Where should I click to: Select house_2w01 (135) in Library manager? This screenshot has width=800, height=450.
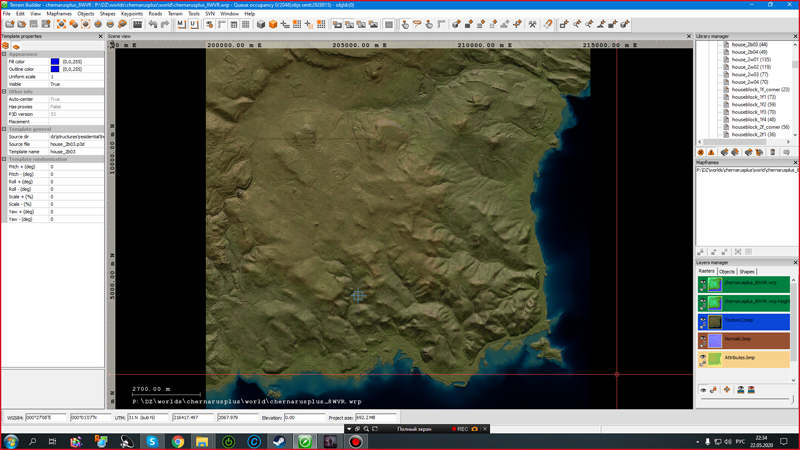click(751, 60)
